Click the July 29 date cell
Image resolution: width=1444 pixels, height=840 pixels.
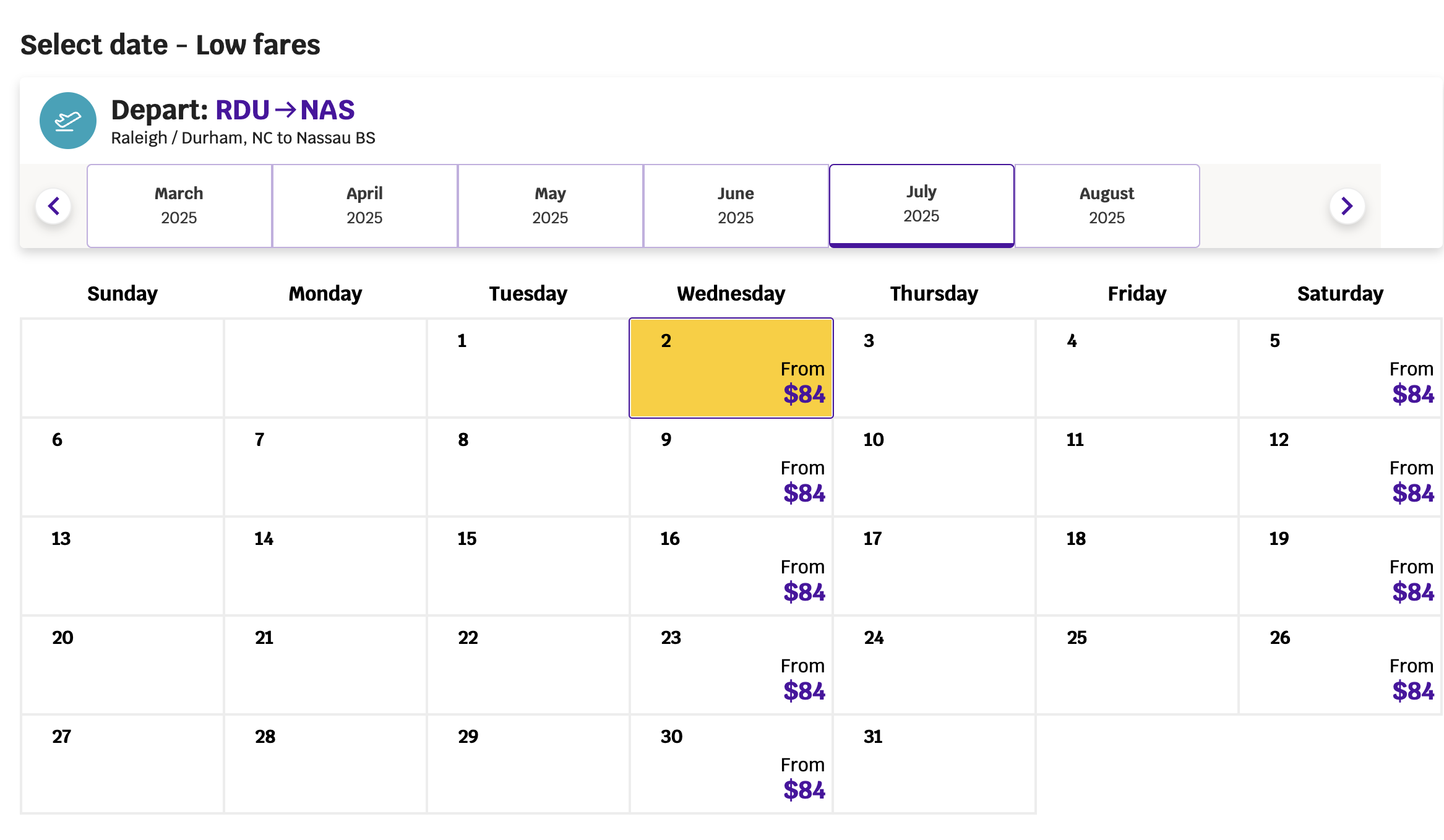point(528,764)
